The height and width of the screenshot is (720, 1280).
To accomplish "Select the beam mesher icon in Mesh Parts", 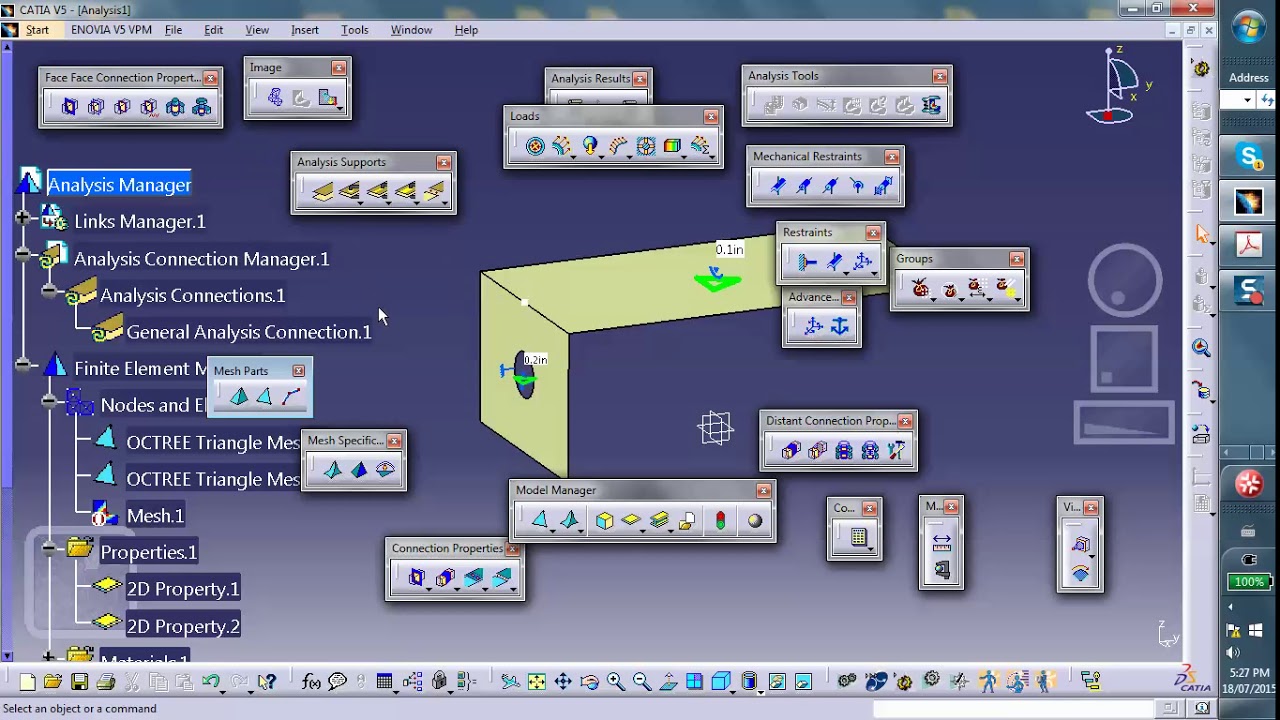I will point(291,397).
